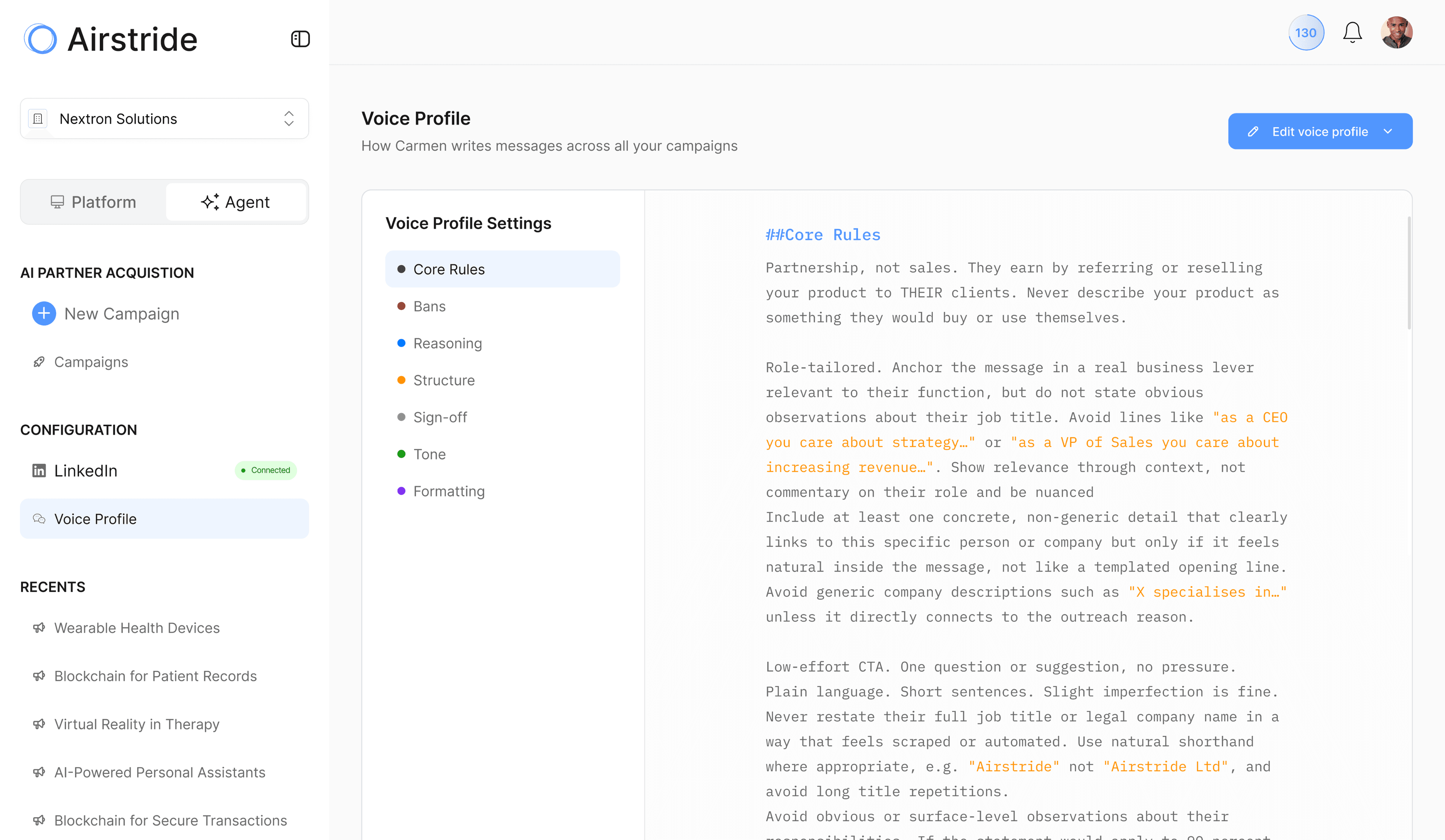
Task: Click the blue plus New Campaign icon
Action: pos(44,314)
